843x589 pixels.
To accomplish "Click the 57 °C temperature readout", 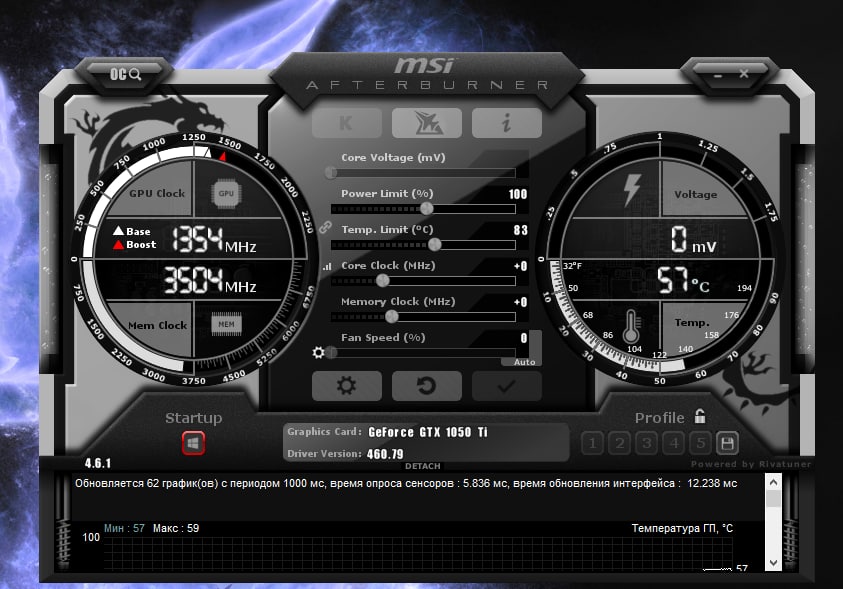I will pos(684,280).
